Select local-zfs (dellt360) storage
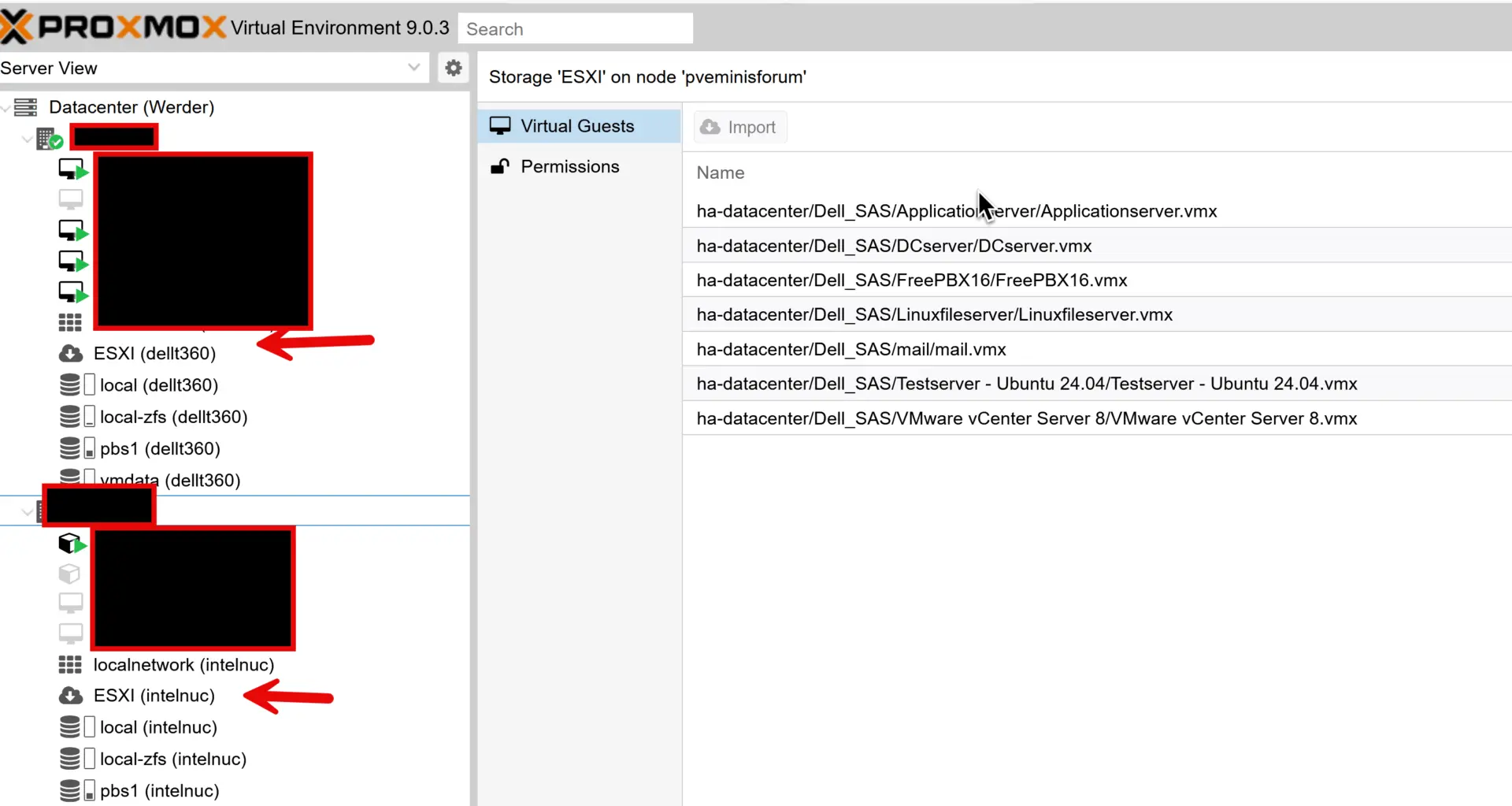This screenshot has width=1512, height=806. 174,417
